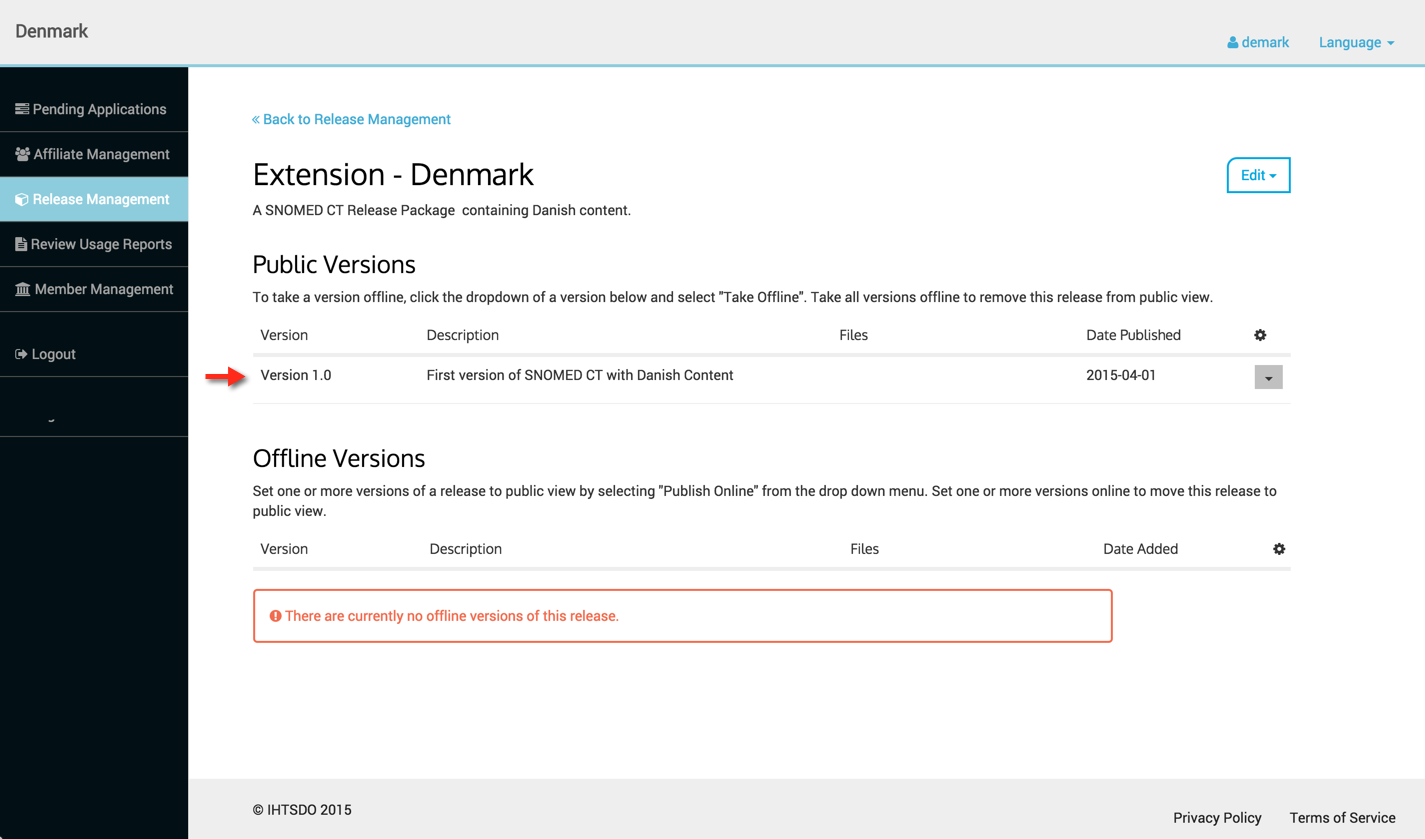Viewport: 1425px width, 839px height.
Task: Click gear icon in Public Versions header
Action: (x=1260, y=335)
